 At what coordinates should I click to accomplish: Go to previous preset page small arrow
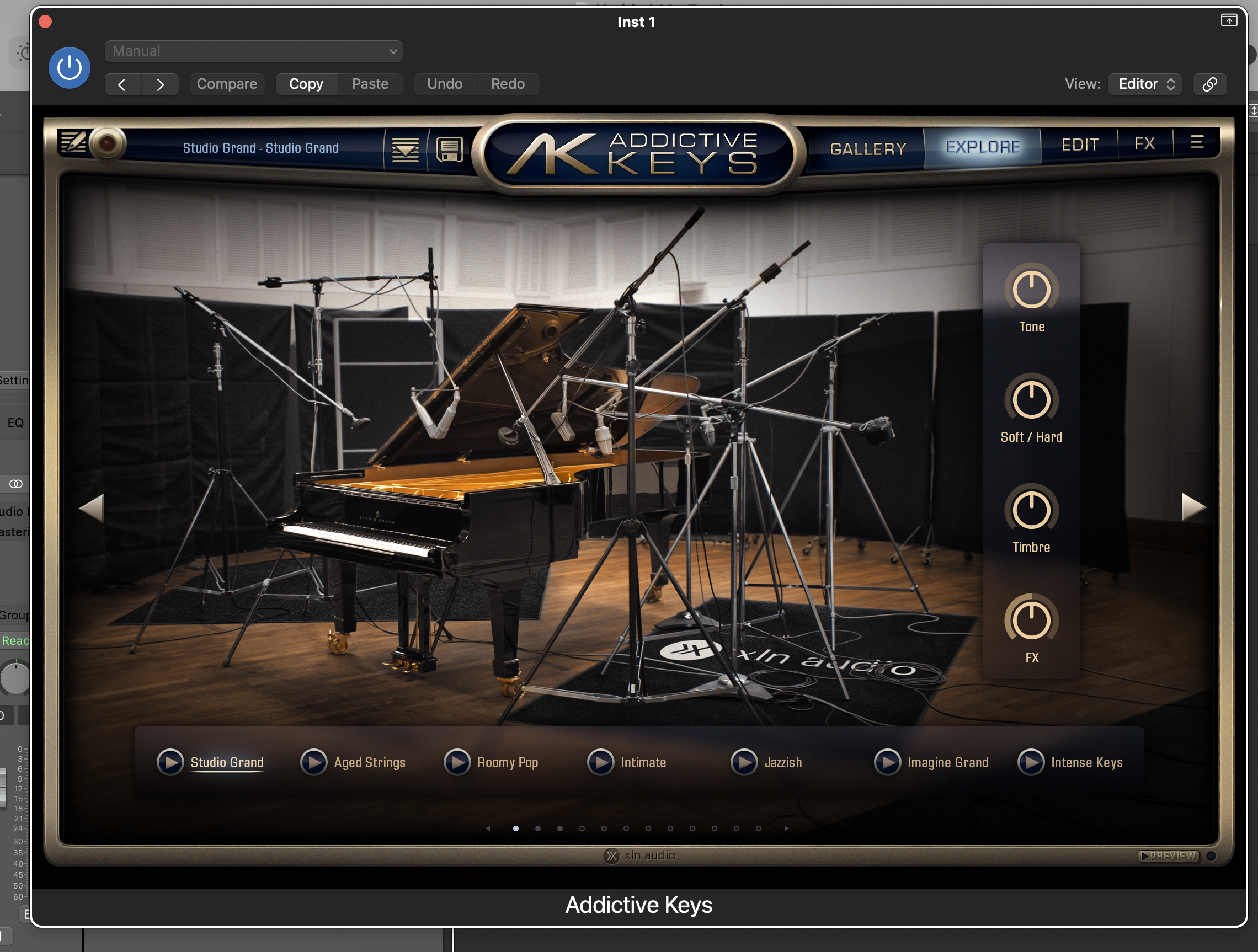click(488, 828)
